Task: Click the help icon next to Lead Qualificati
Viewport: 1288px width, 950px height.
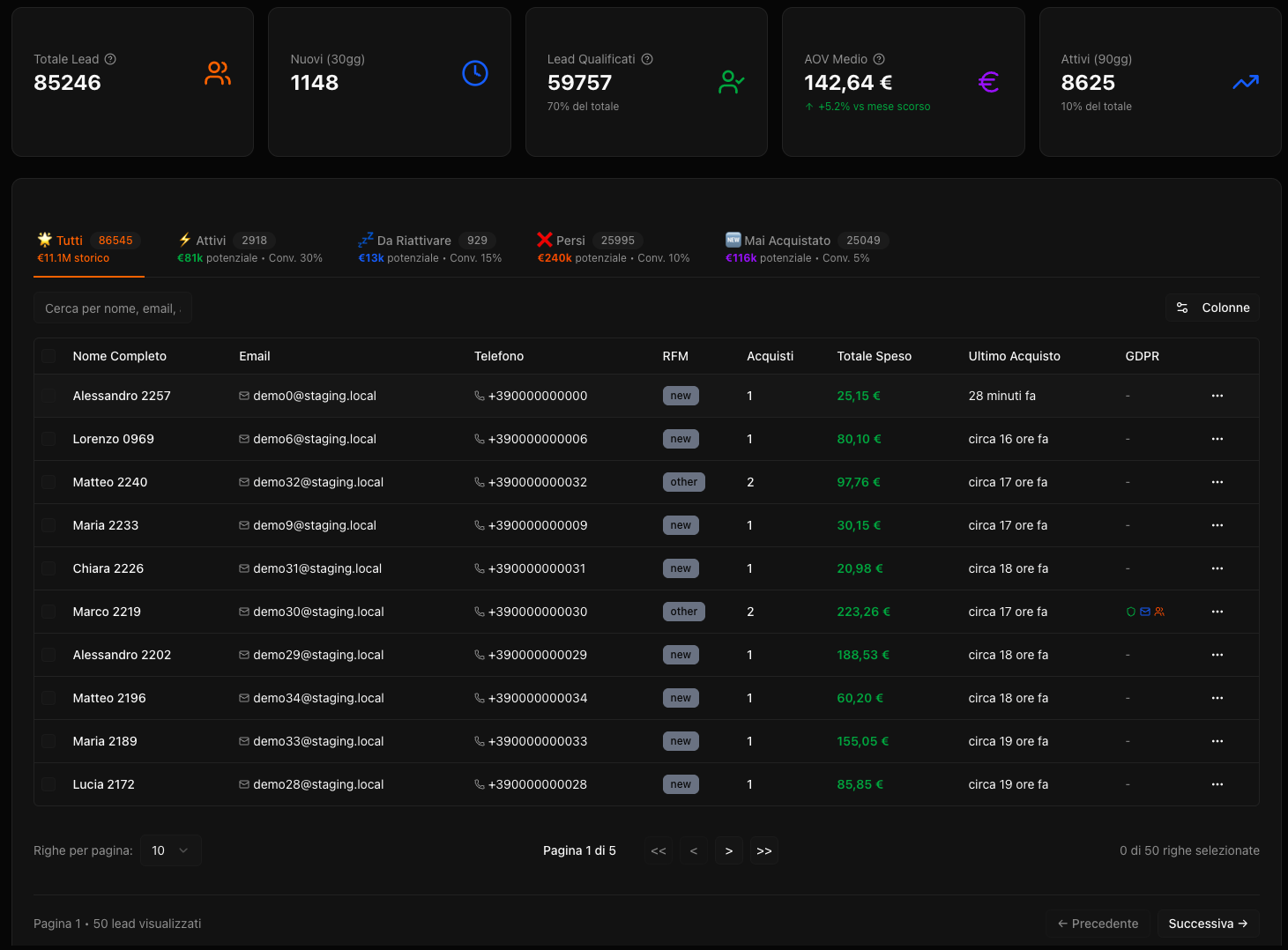Action: coord(646,59)
